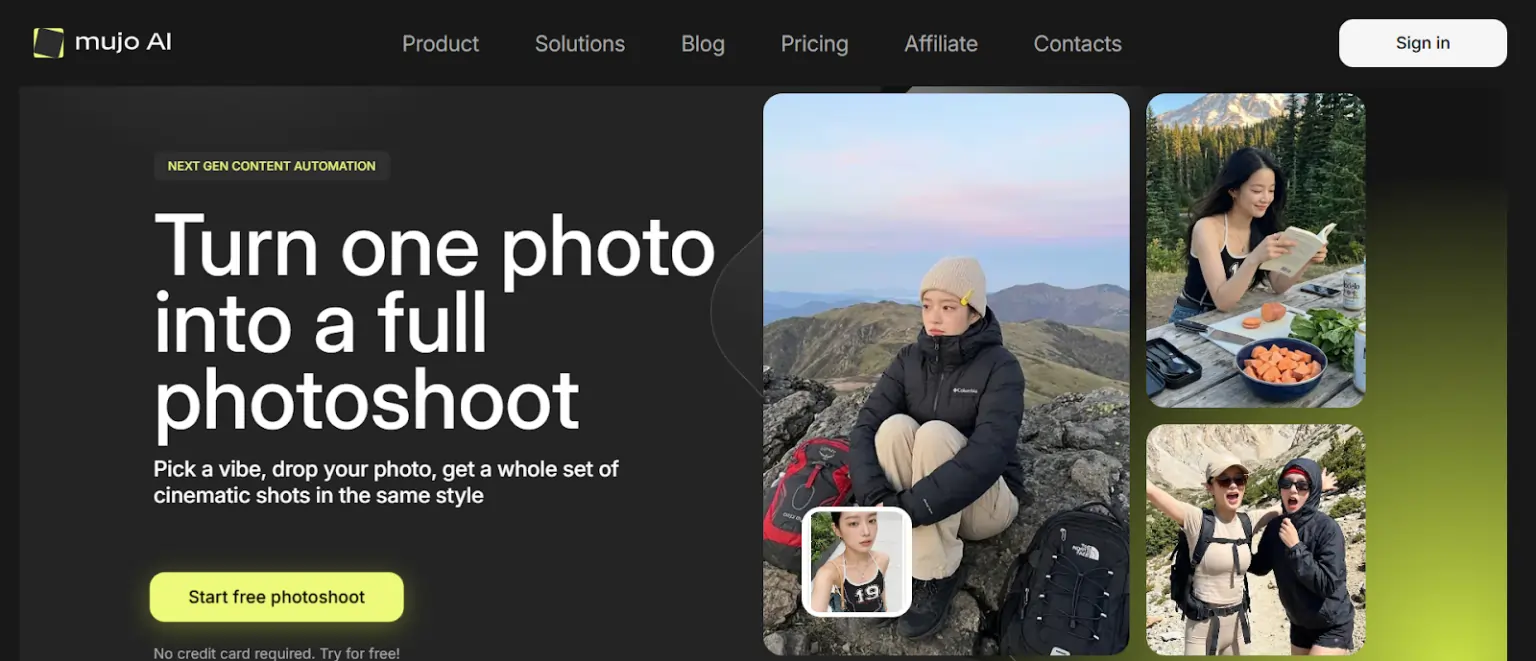
Task: Click the Start free photoshoot button
Action: tap(277, 597)
